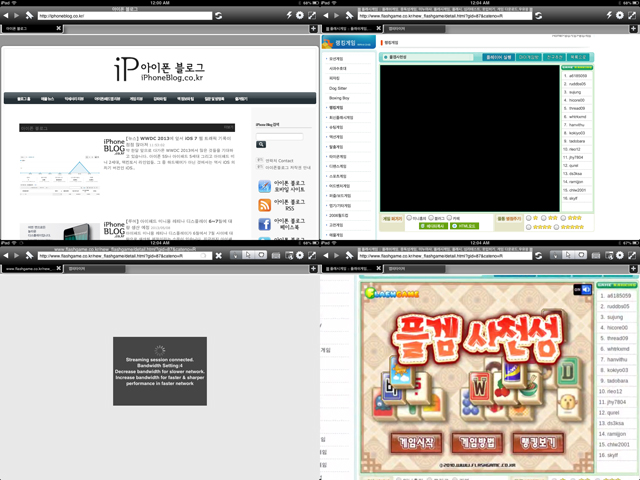Image resolution: width=640 pixels, height=480 pixels.
Task: Reload the iphoneblog.co.kr page
Action: click(x=219, y=16)
